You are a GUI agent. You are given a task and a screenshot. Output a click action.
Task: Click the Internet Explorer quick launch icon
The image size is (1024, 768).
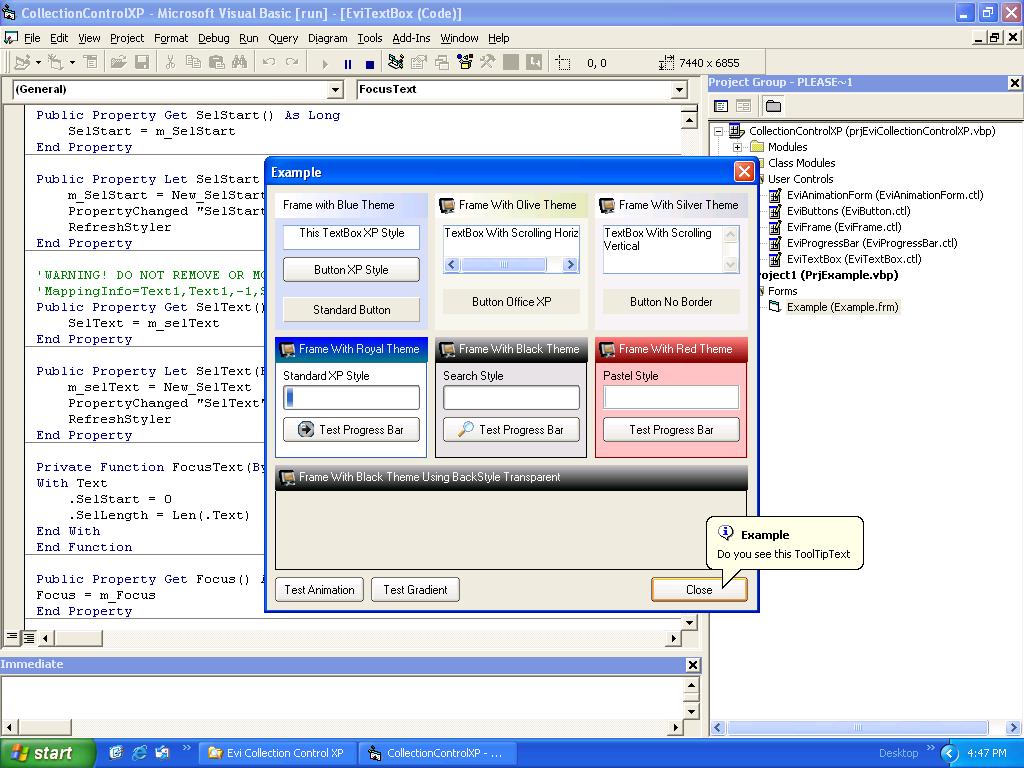coord(139,753)
